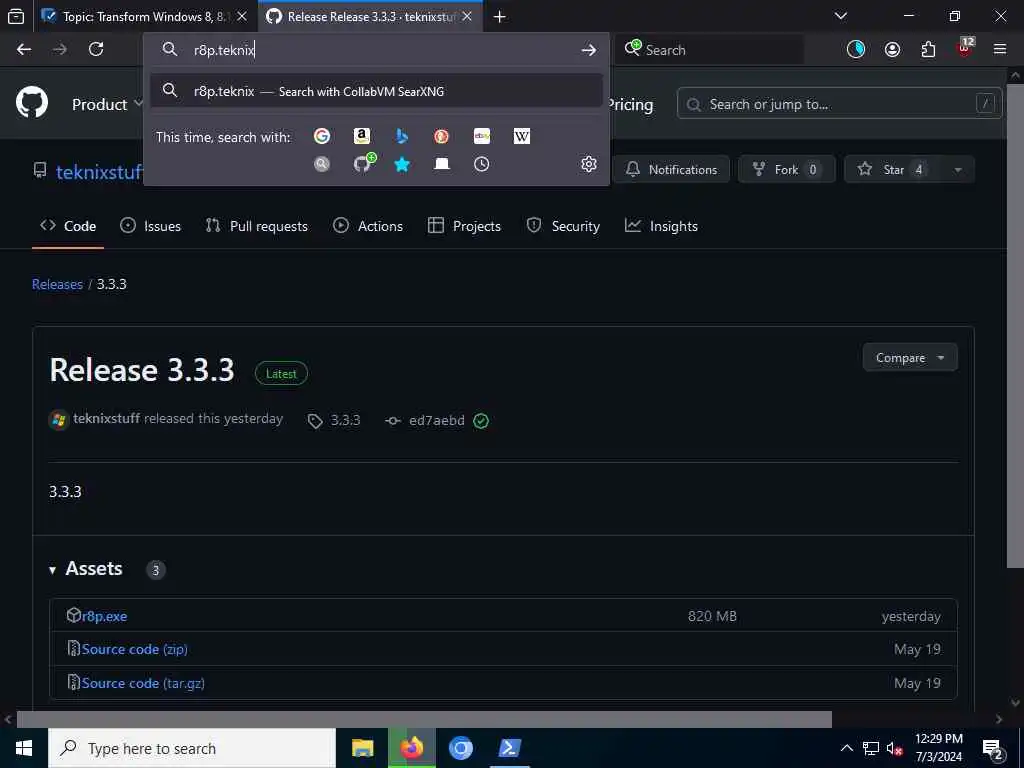Click Windows Type here to search box
The height and width of the screenshot is (768, 1024).
192,748
